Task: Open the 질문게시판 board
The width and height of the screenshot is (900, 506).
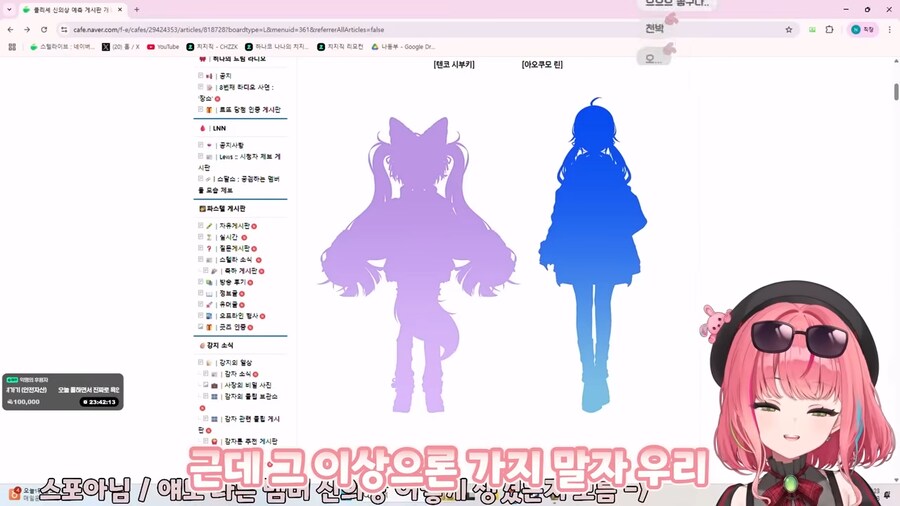Action: click(x=234, y=248)
